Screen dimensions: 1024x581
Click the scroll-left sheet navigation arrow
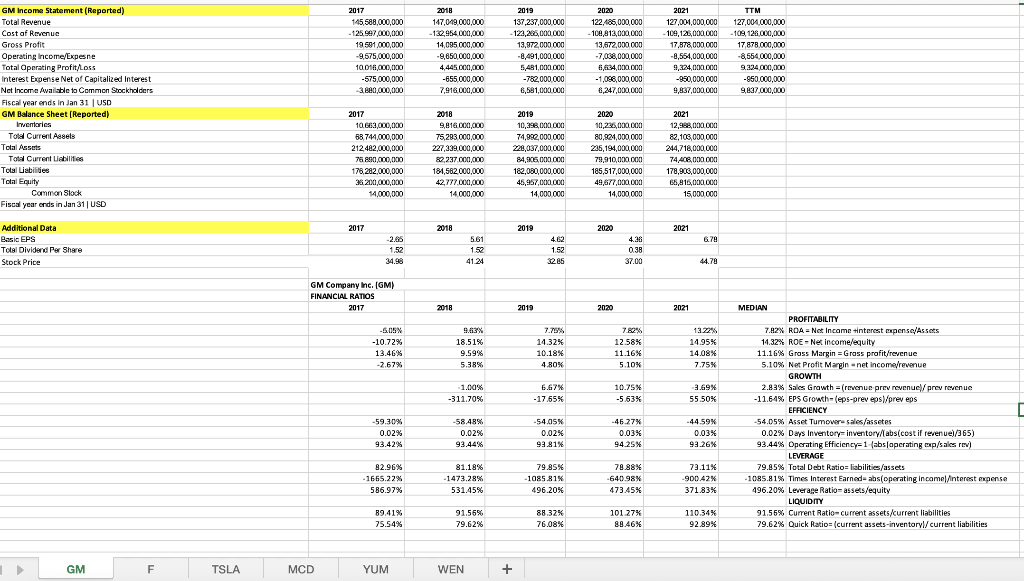[8, 568]
